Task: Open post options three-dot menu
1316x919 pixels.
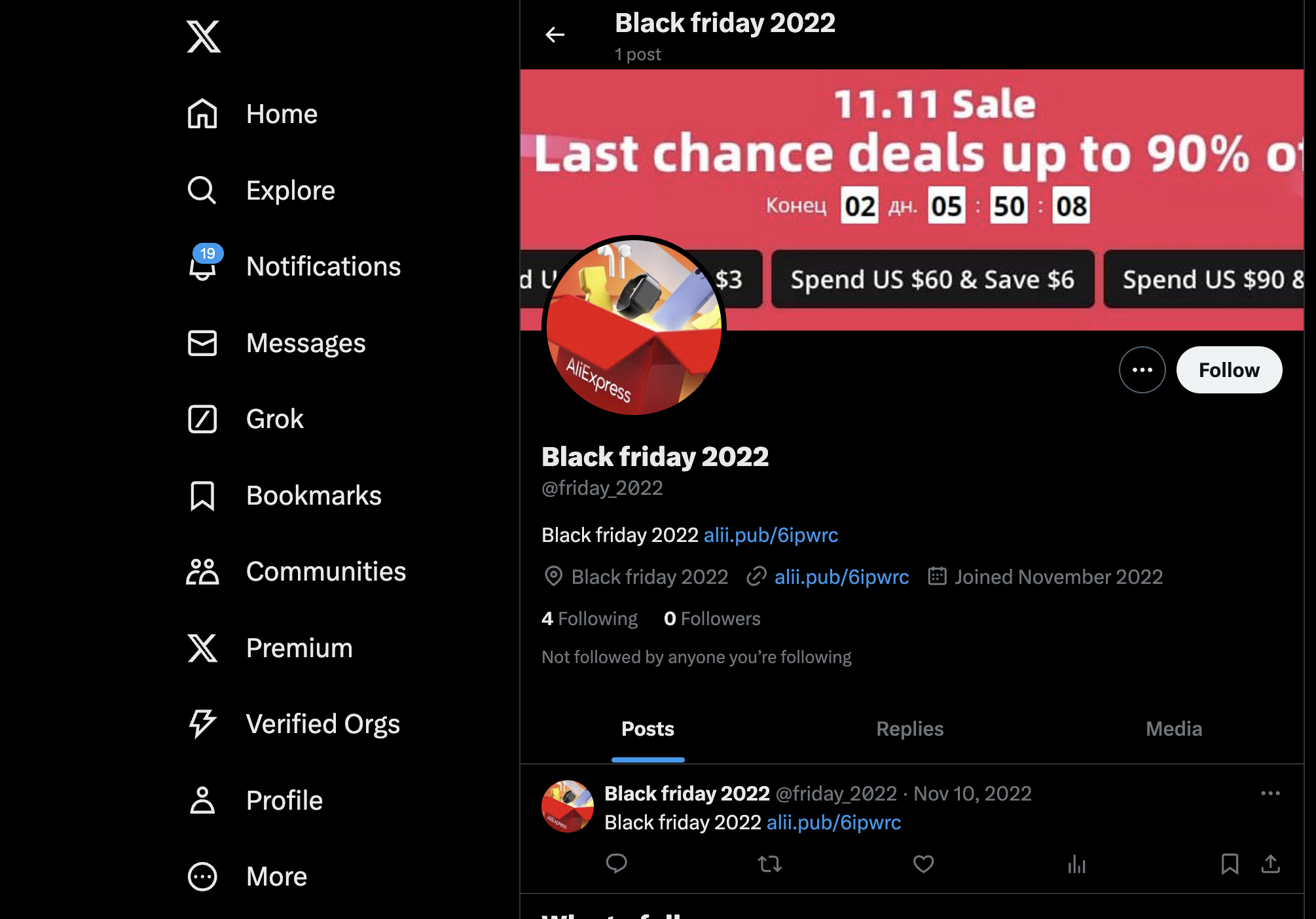Action: tap(1270, 793)
